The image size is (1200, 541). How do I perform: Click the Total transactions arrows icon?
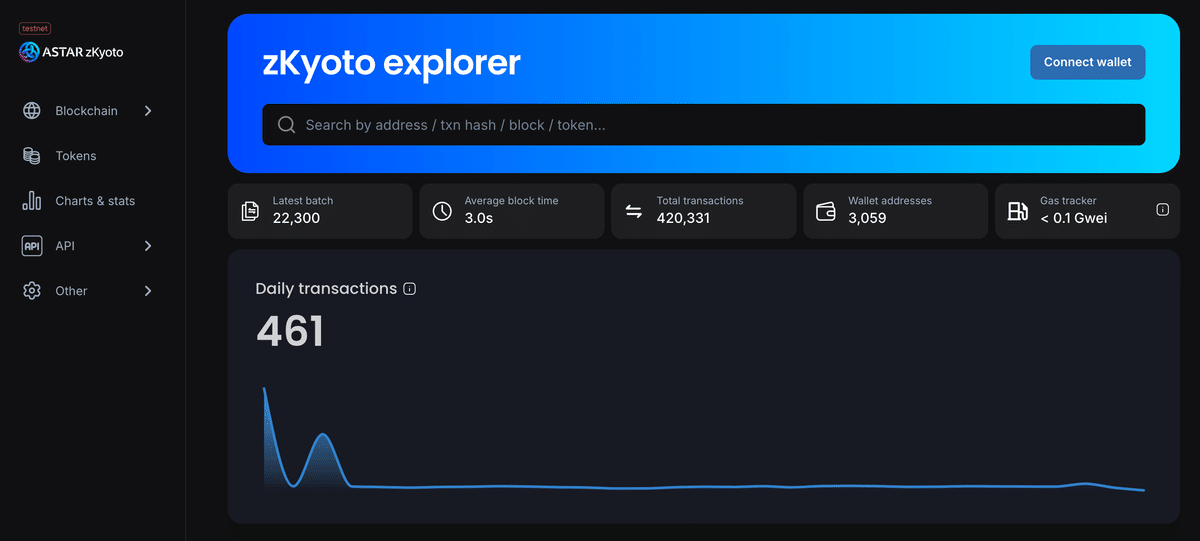point(634,211)
